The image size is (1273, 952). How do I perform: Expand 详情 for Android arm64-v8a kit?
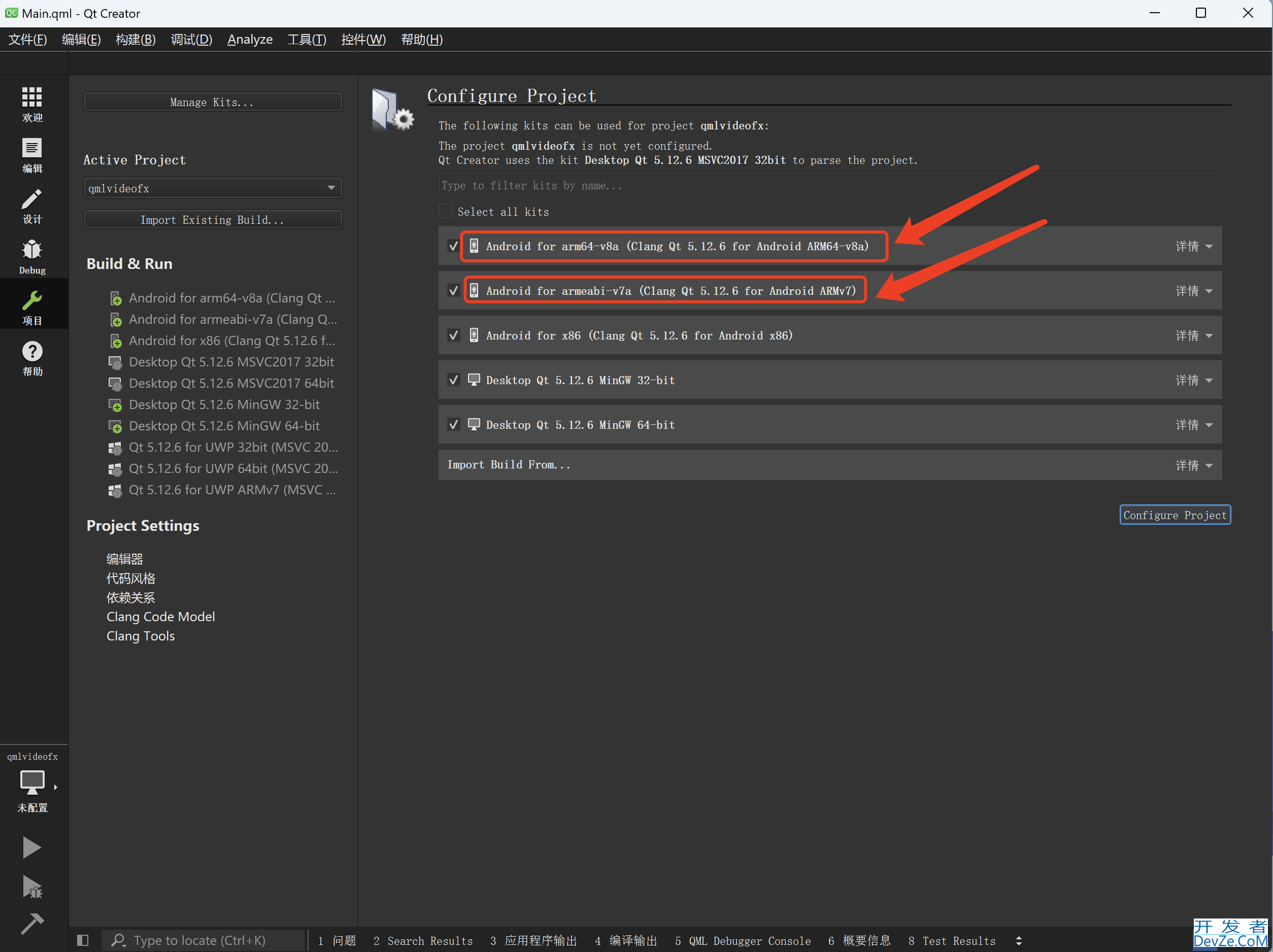click(1194, 246)
